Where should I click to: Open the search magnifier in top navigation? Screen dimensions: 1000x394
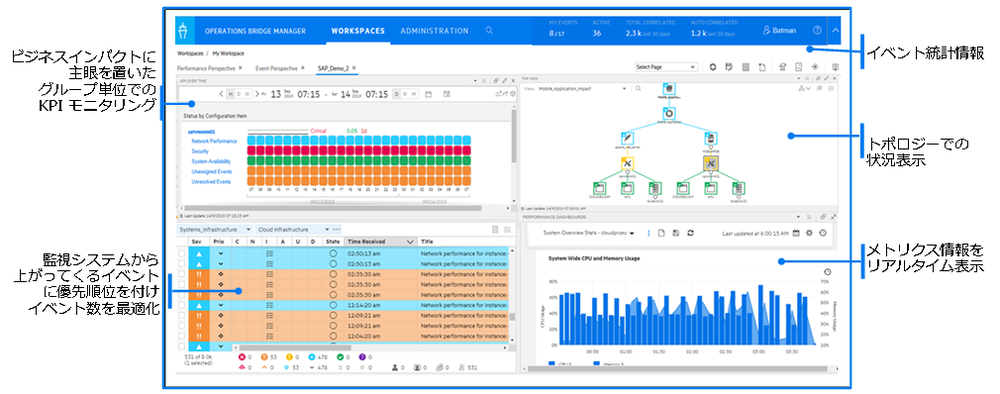point(489,31)
